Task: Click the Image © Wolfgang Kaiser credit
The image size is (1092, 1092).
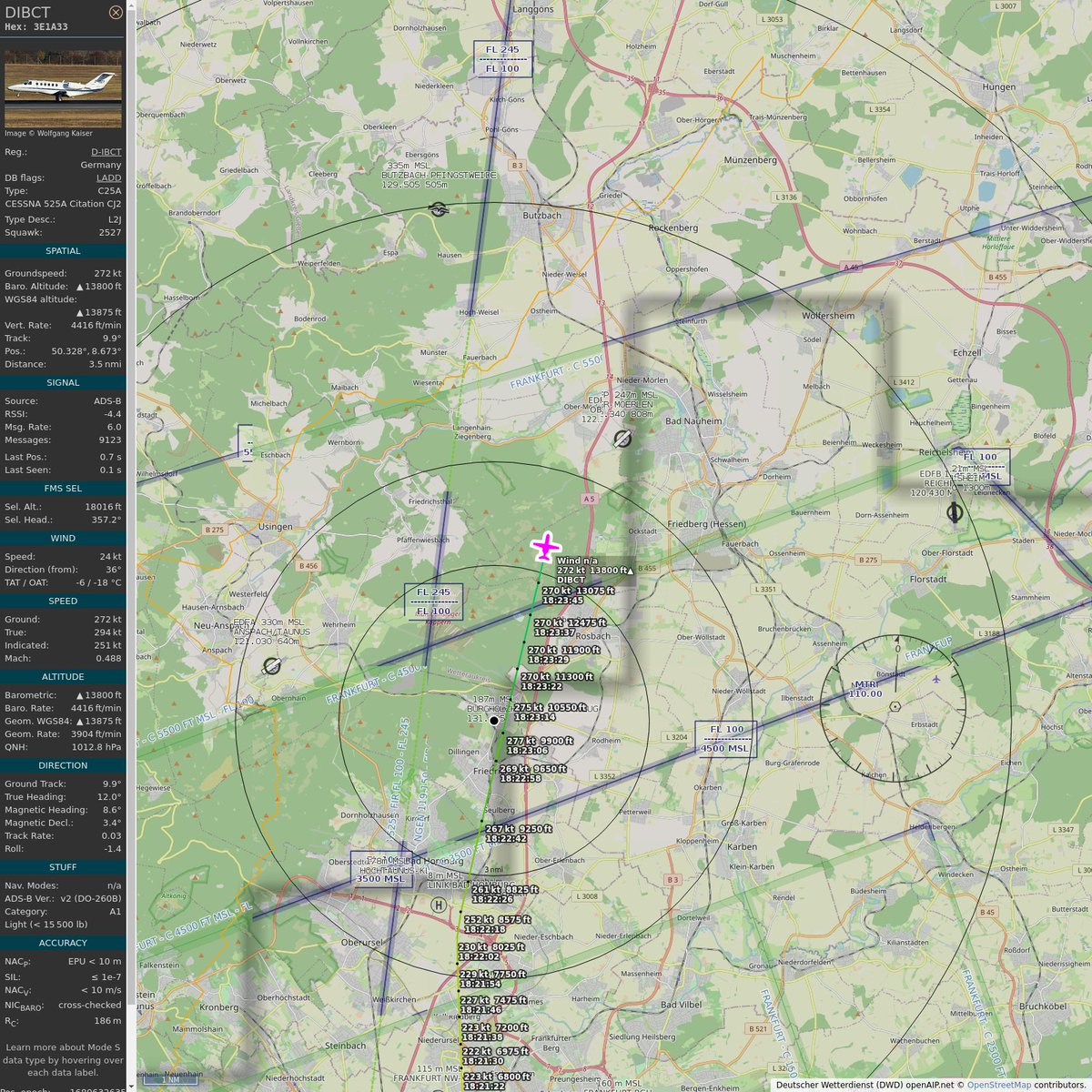Action: [48, 134]
